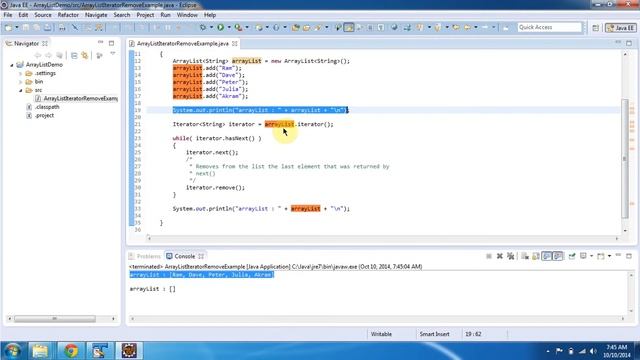Toggle Show Console When Standard Out Changes
This screenshot has height=360, width=640.
[x=547, y=256]
